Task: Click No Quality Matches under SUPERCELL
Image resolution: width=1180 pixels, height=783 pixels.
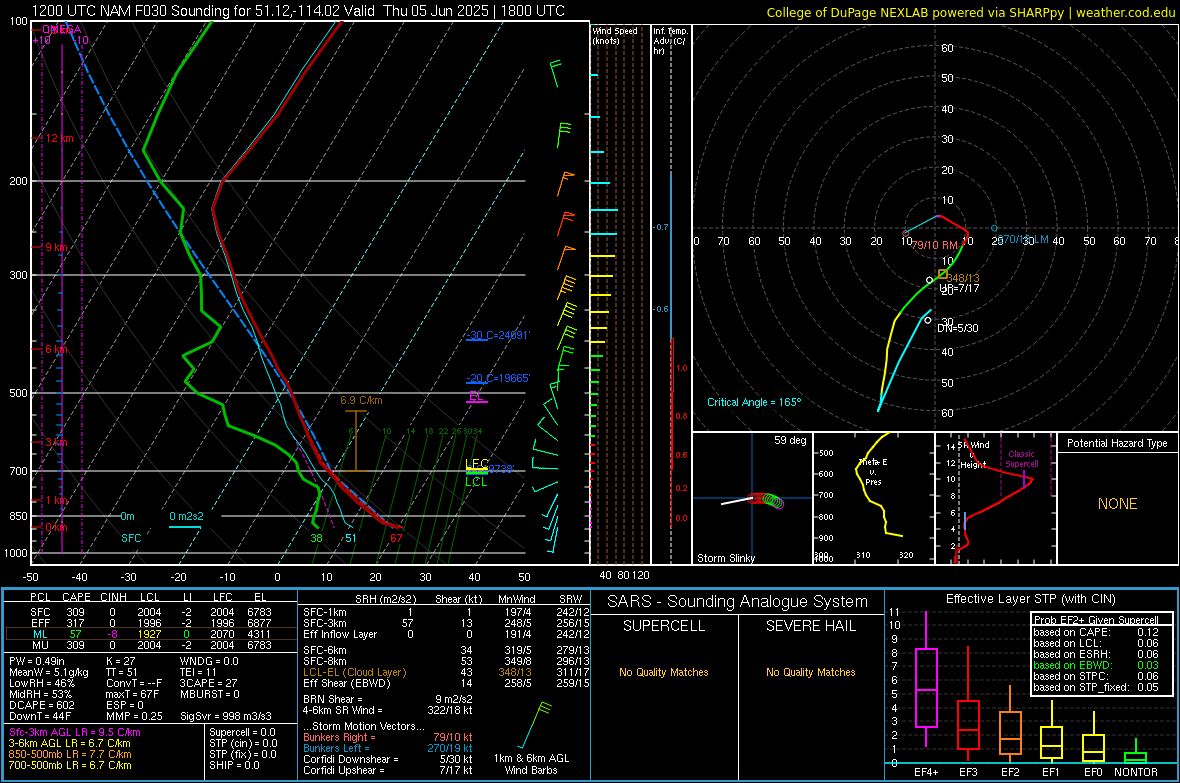Action: (664, 672)
